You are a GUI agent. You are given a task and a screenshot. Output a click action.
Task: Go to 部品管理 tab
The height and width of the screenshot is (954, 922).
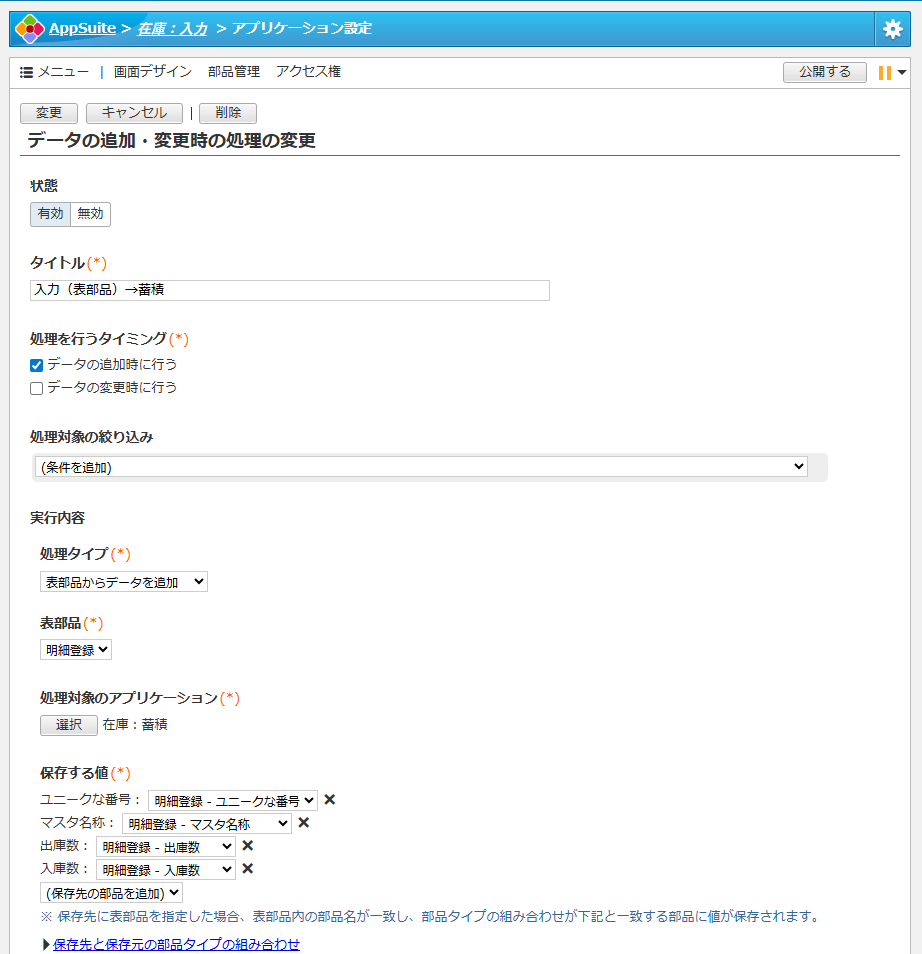[x=234, y=72]
